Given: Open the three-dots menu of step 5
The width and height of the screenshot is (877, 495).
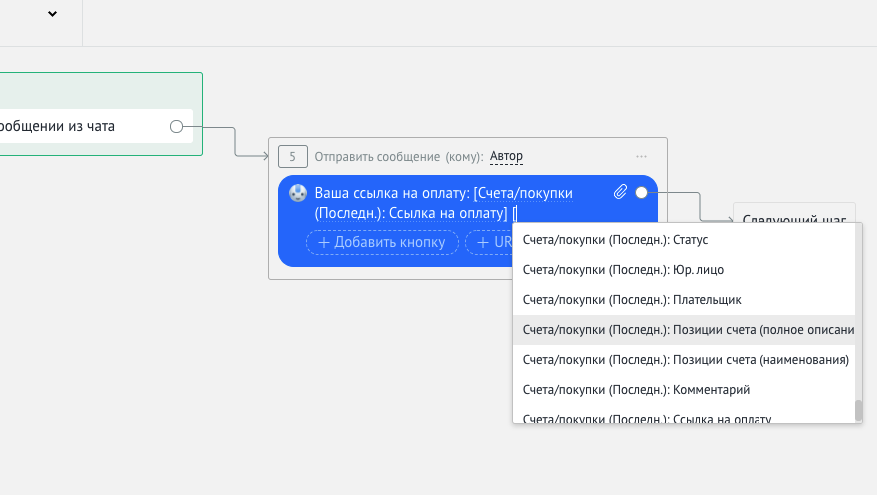Looking at the screenshot, I should click(x=642, y=157).
